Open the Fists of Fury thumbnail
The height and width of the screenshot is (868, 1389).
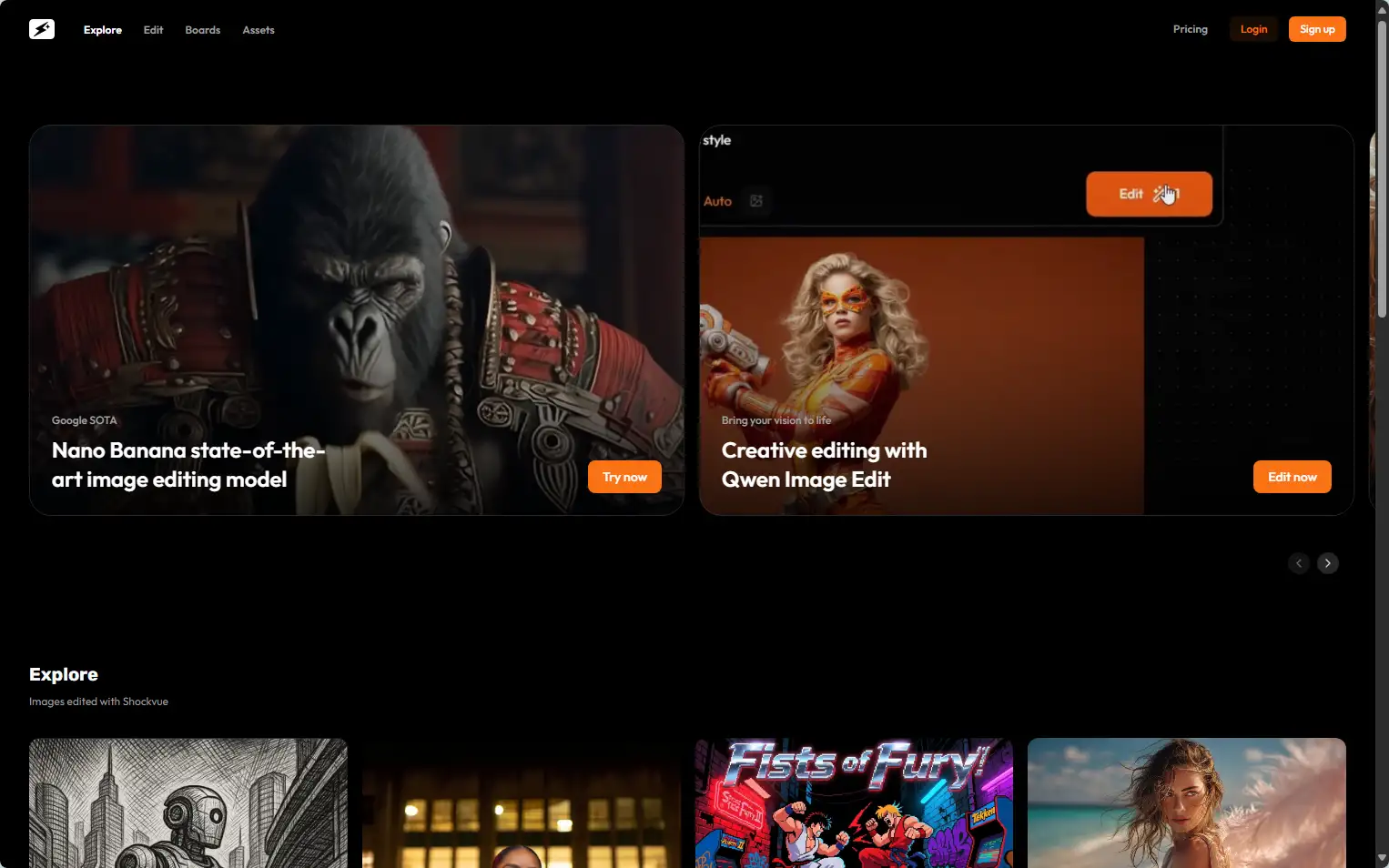854,802
